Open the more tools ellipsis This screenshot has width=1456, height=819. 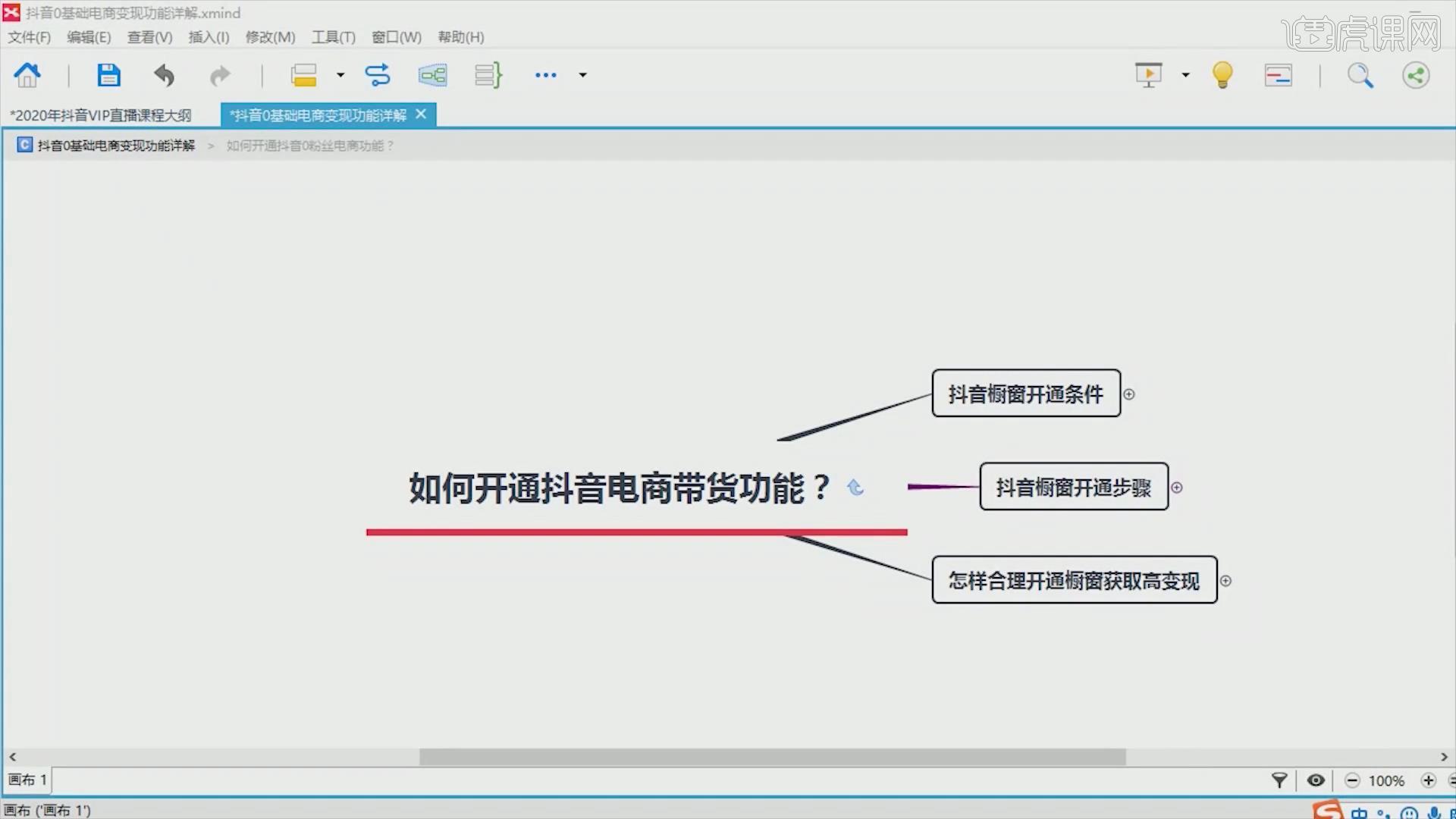click(546, 75)
